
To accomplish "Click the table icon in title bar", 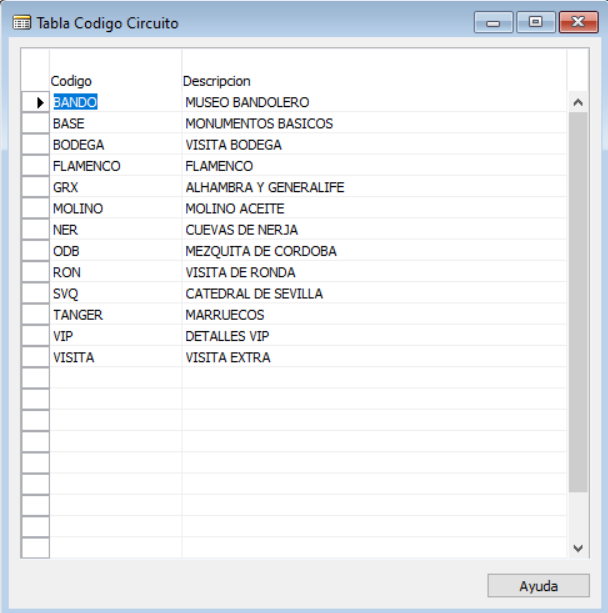I will (22, 23).
